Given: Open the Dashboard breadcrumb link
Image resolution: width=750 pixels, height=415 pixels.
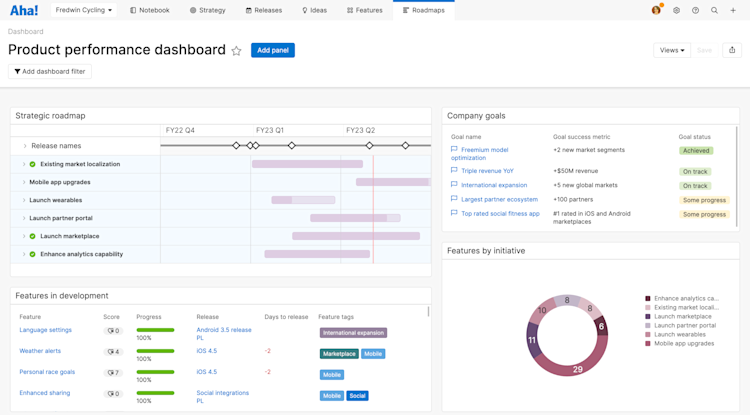Looking at the screenshot, I should (25, 32).
